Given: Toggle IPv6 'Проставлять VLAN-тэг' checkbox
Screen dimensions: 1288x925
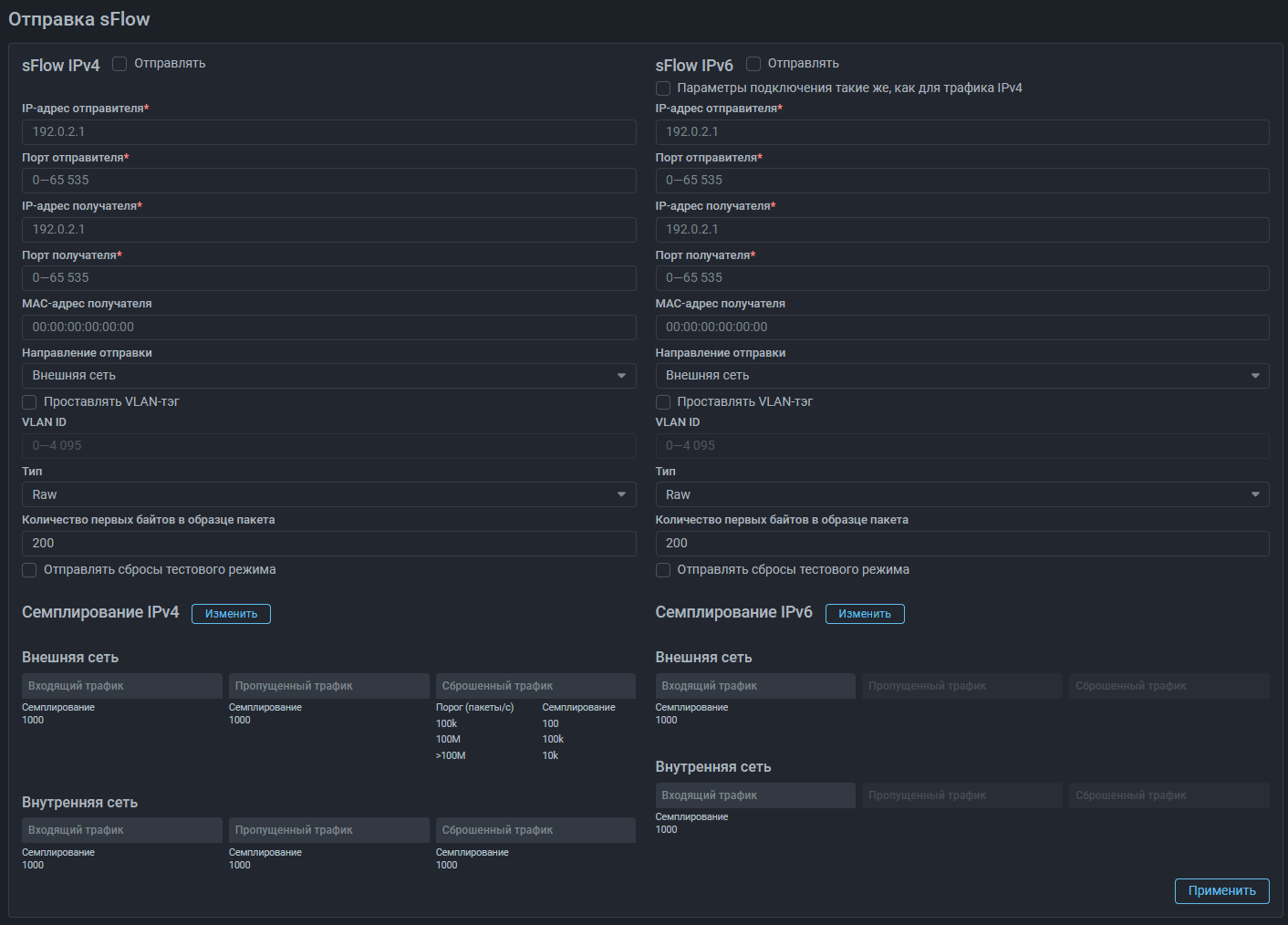Looking at the screenshot, I should coord(663,402).
